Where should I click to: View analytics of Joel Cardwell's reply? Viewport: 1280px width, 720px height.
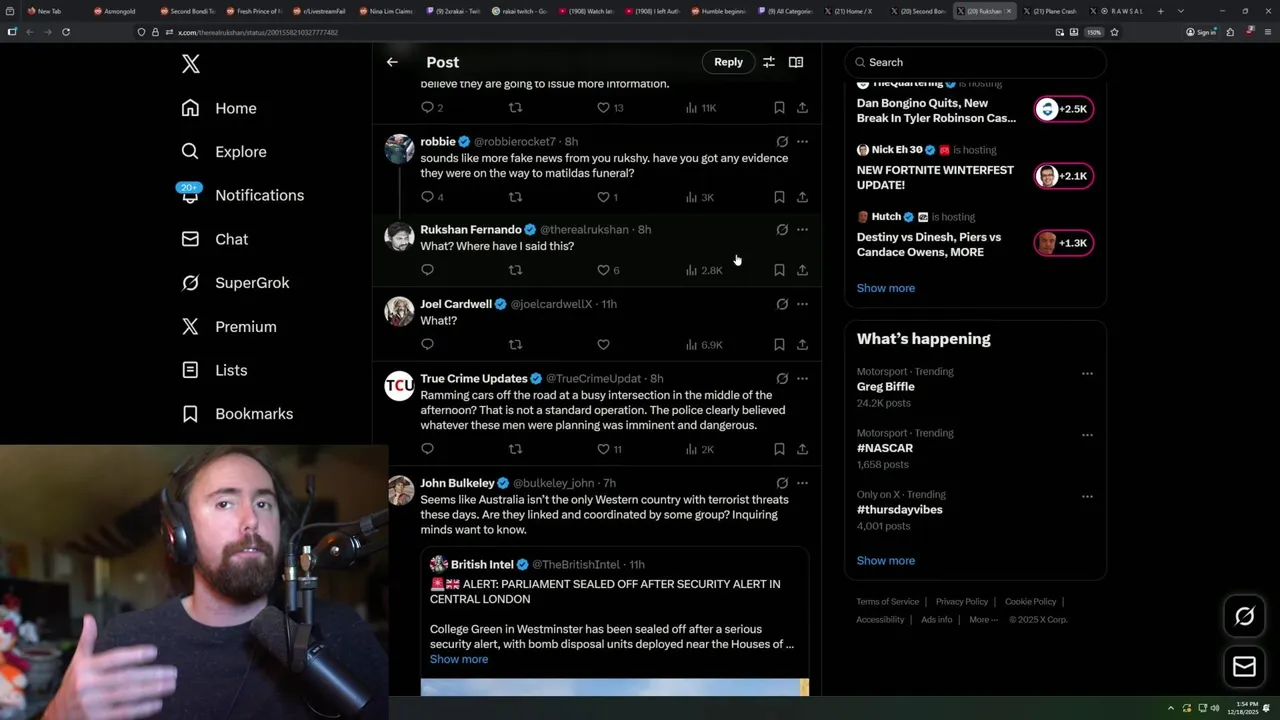pyautogui.click(x=704, y=345)
